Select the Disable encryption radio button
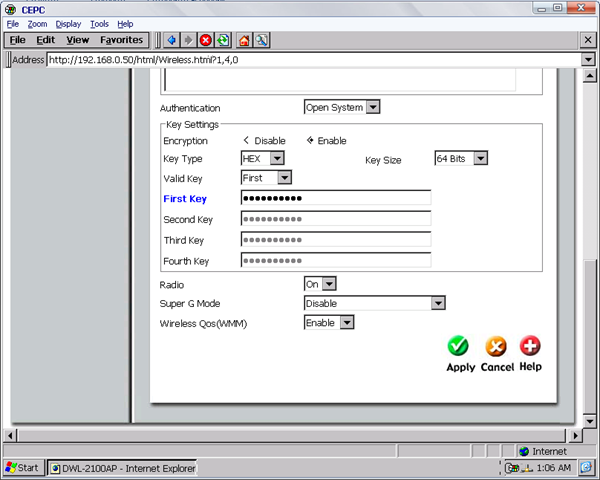 point(247,141)
